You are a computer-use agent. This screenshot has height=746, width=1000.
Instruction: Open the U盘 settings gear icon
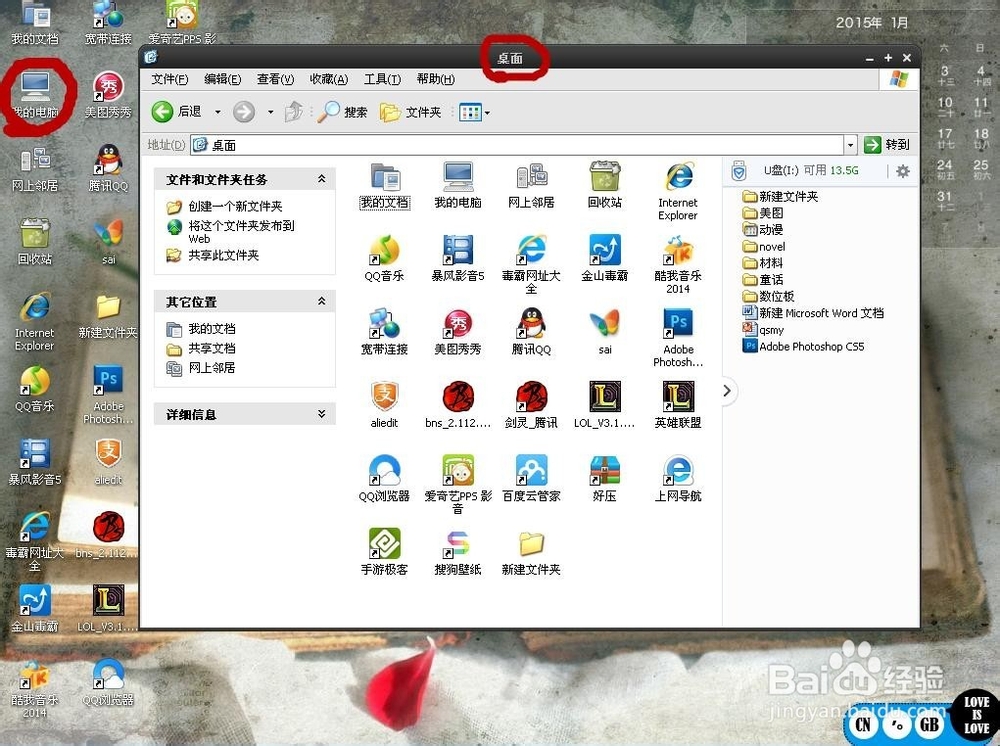pos(902,171)
